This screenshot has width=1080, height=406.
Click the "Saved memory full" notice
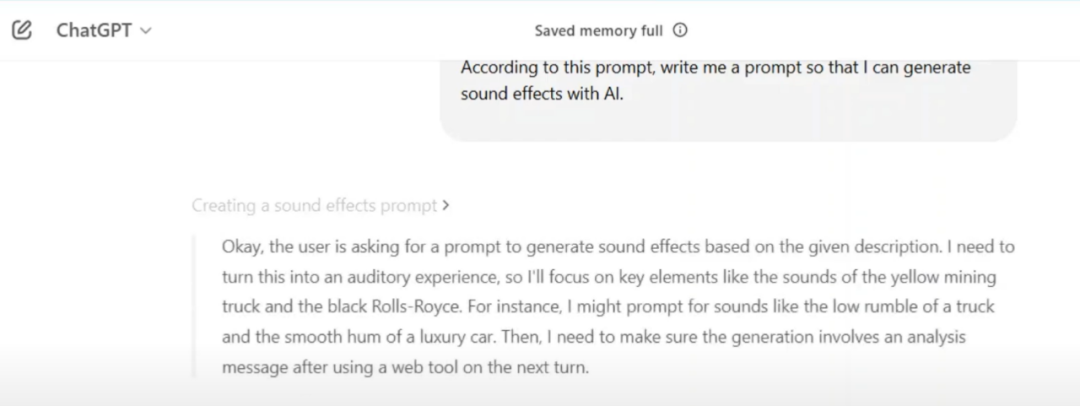598,30
